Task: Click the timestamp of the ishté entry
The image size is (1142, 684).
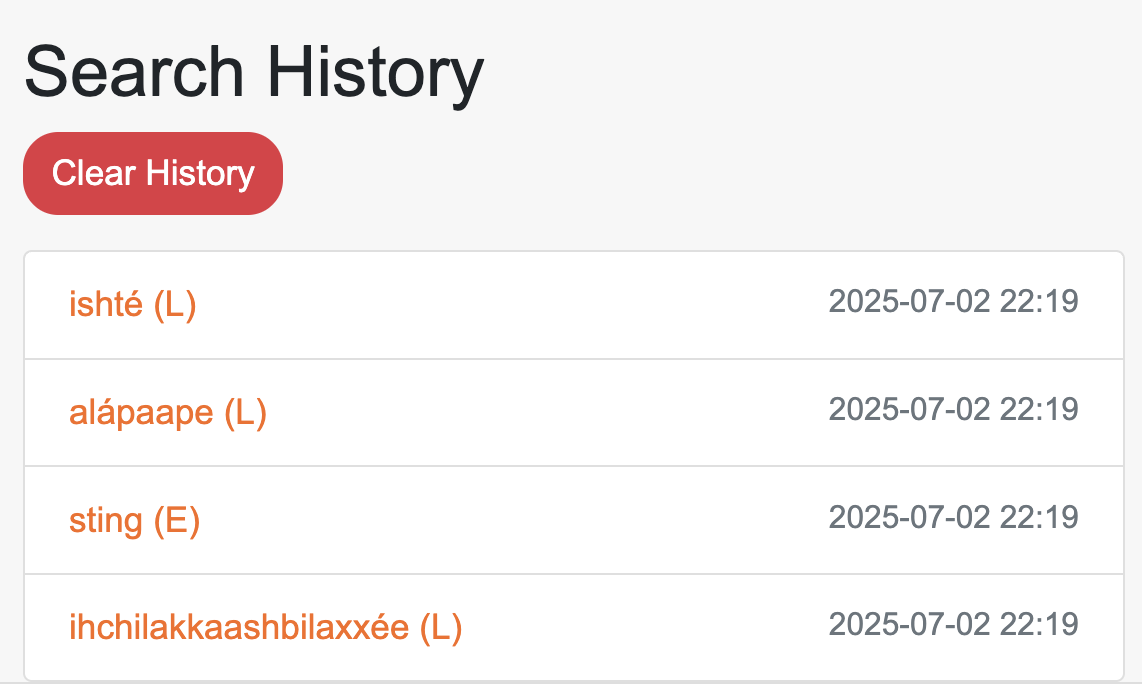Action: point(953,302)
